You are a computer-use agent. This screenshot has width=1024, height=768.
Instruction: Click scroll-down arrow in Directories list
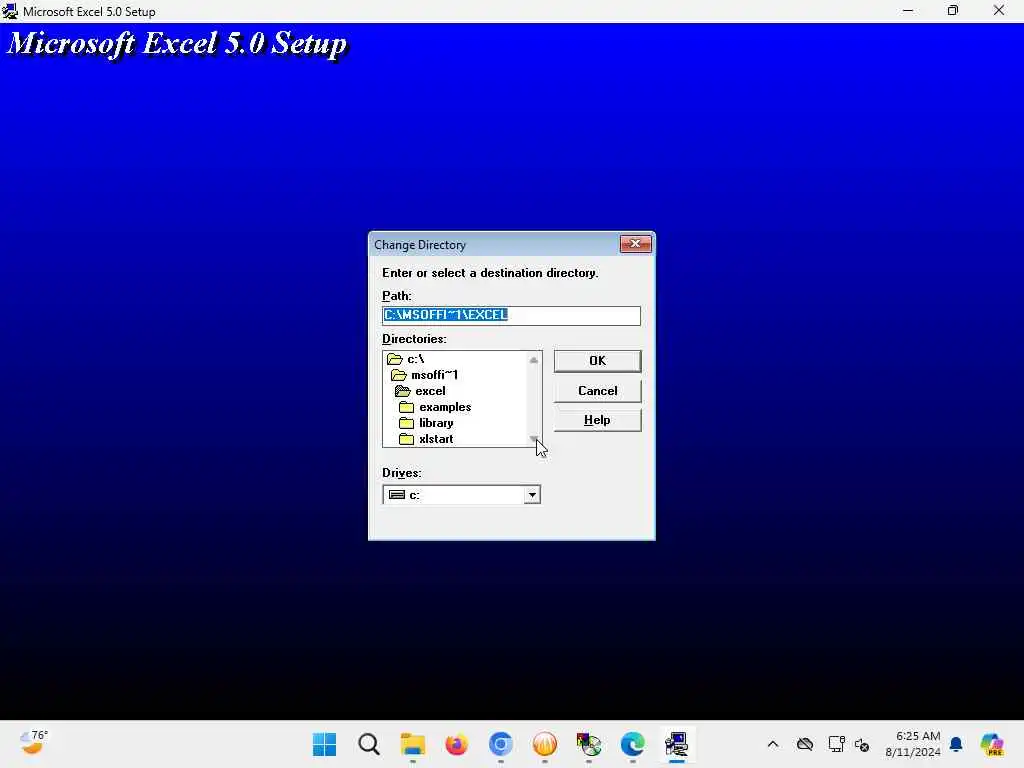click(534, 439)
